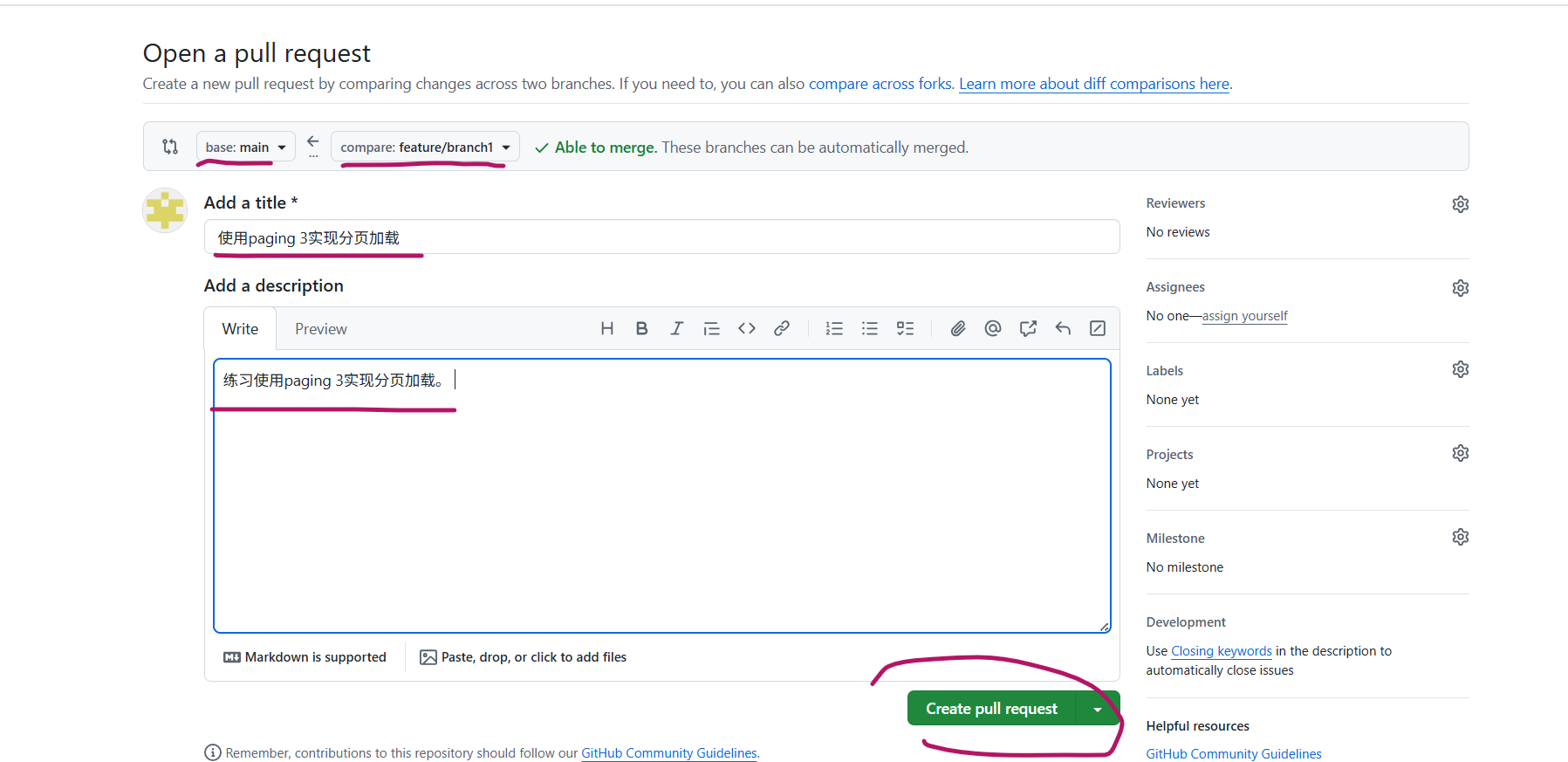The height and width of the screenshot is (762, 1568).
Task: Open the slash commands icon
Action: coord(1098,328)
